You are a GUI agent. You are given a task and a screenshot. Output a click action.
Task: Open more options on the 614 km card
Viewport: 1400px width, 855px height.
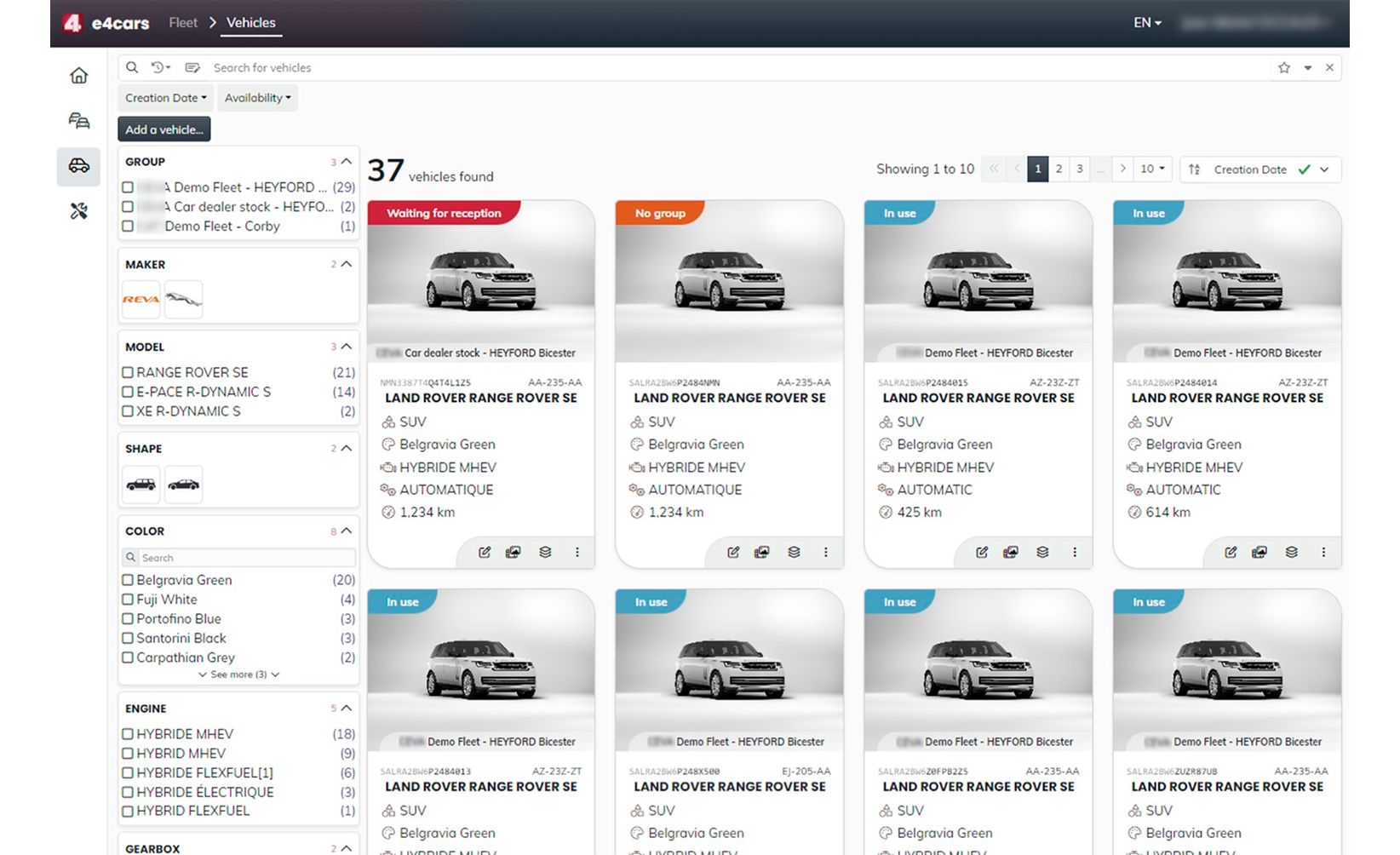point(1323,552)
